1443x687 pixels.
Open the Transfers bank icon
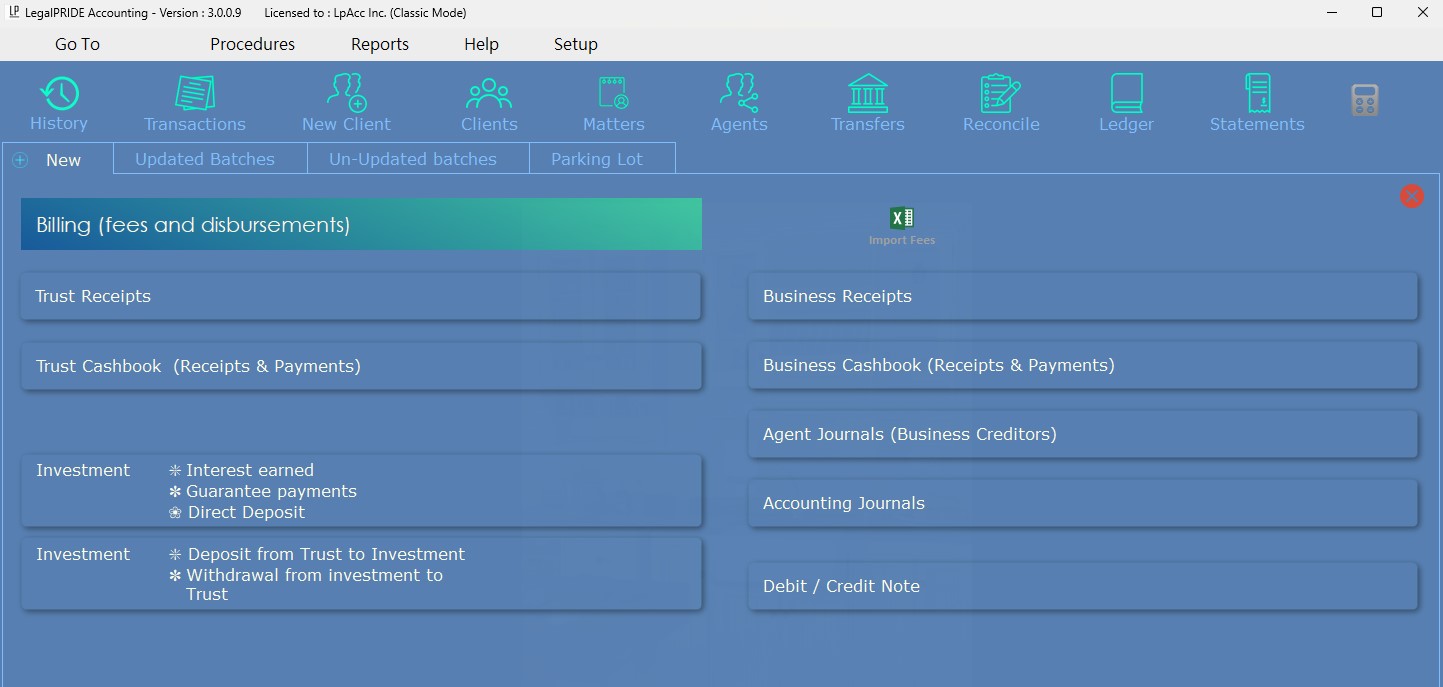point(867,94)
